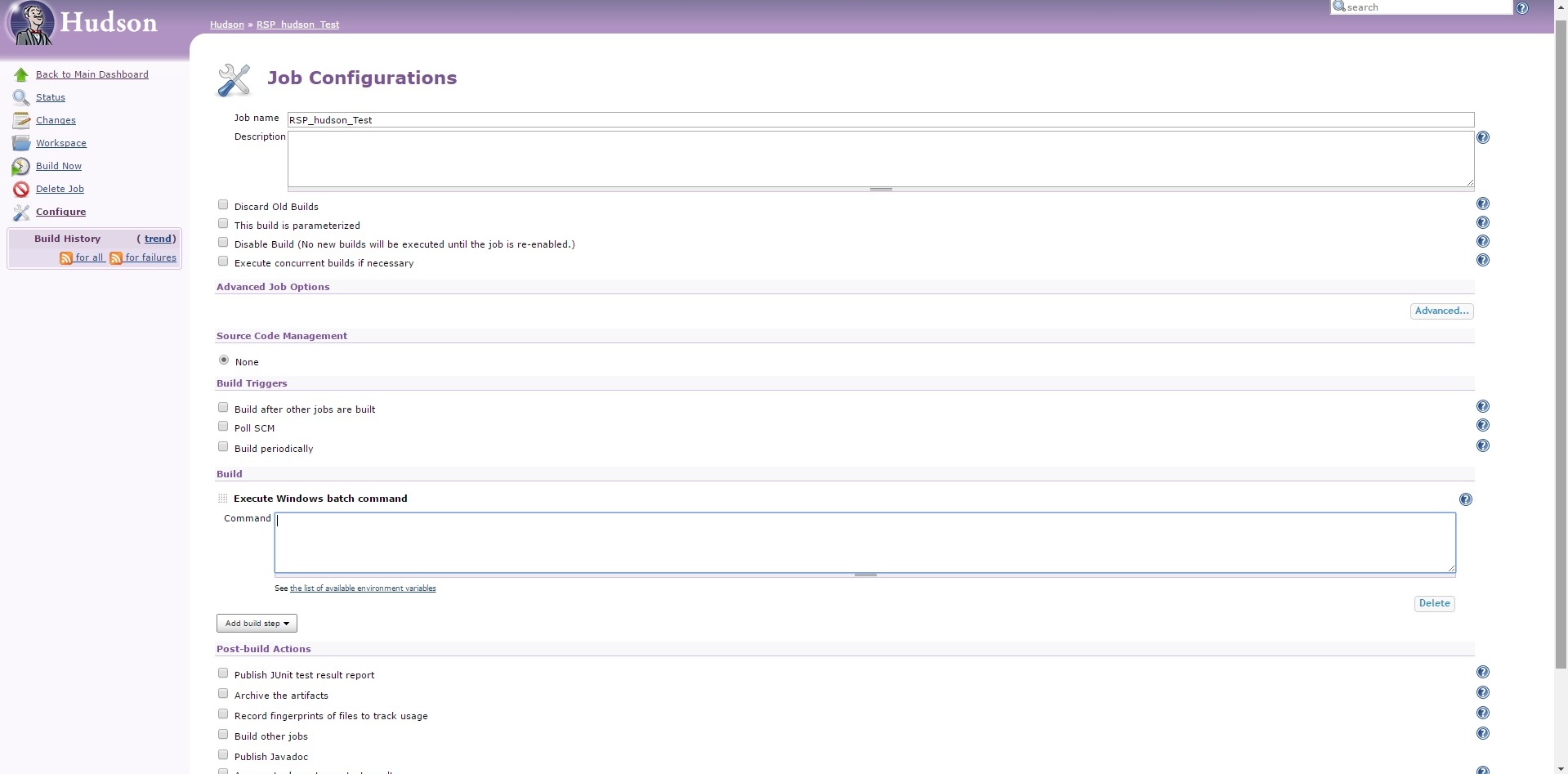Image resolution: width=1568 pixels, height=774 pixels.
Task: Click into the Description text area
Action: pos(881,159)
